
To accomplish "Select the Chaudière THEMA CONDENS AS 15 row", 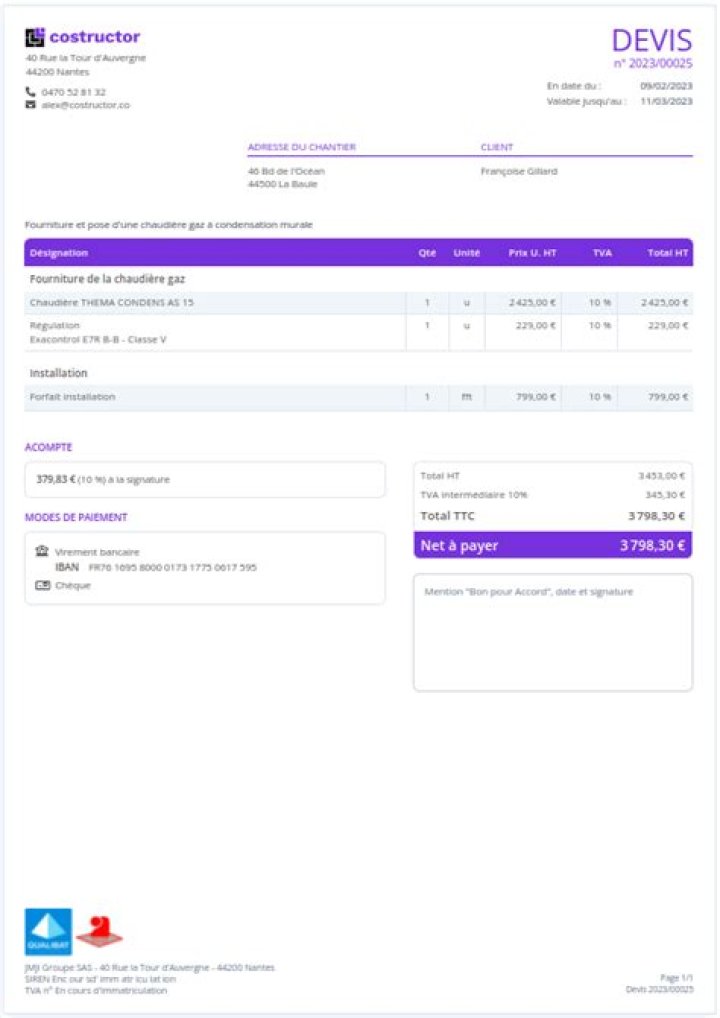I will [x=112, y=302].
